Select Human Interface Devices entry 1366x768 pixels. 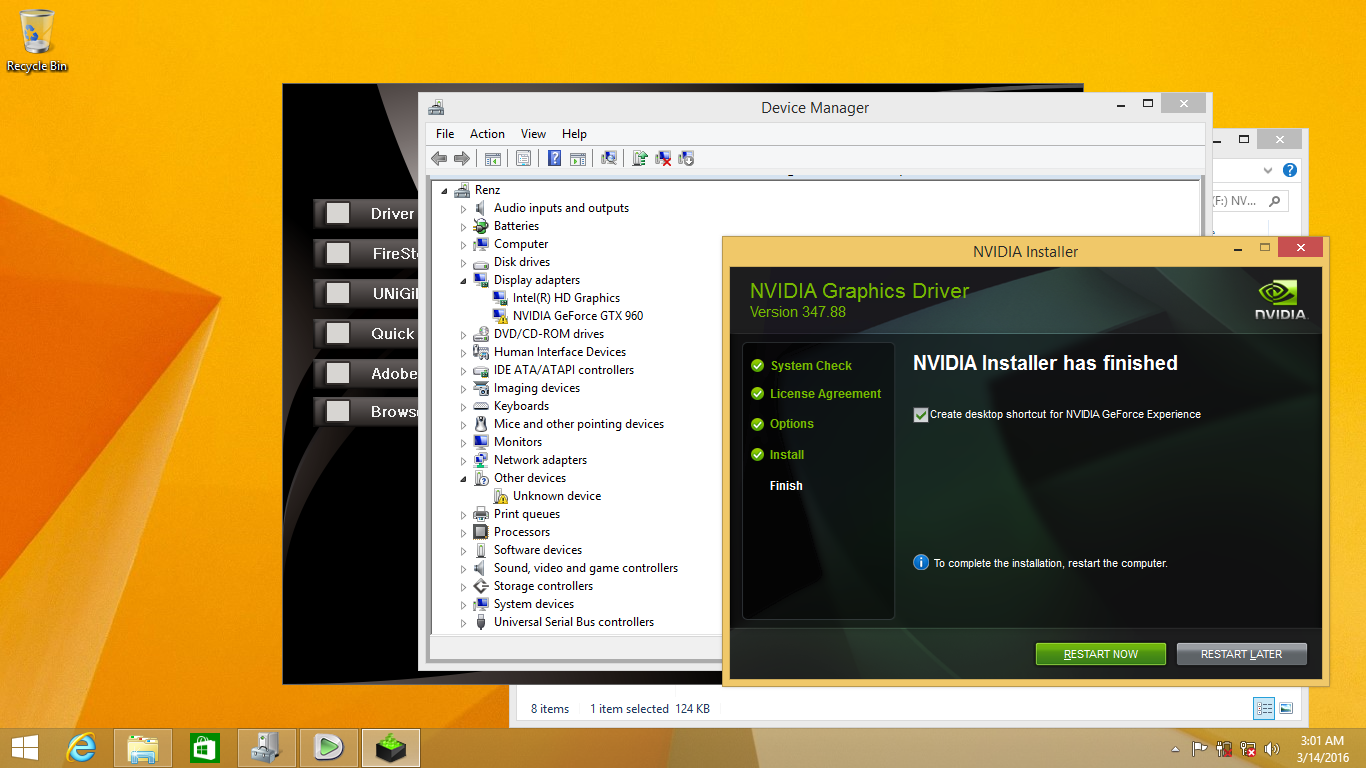(560, 352)
